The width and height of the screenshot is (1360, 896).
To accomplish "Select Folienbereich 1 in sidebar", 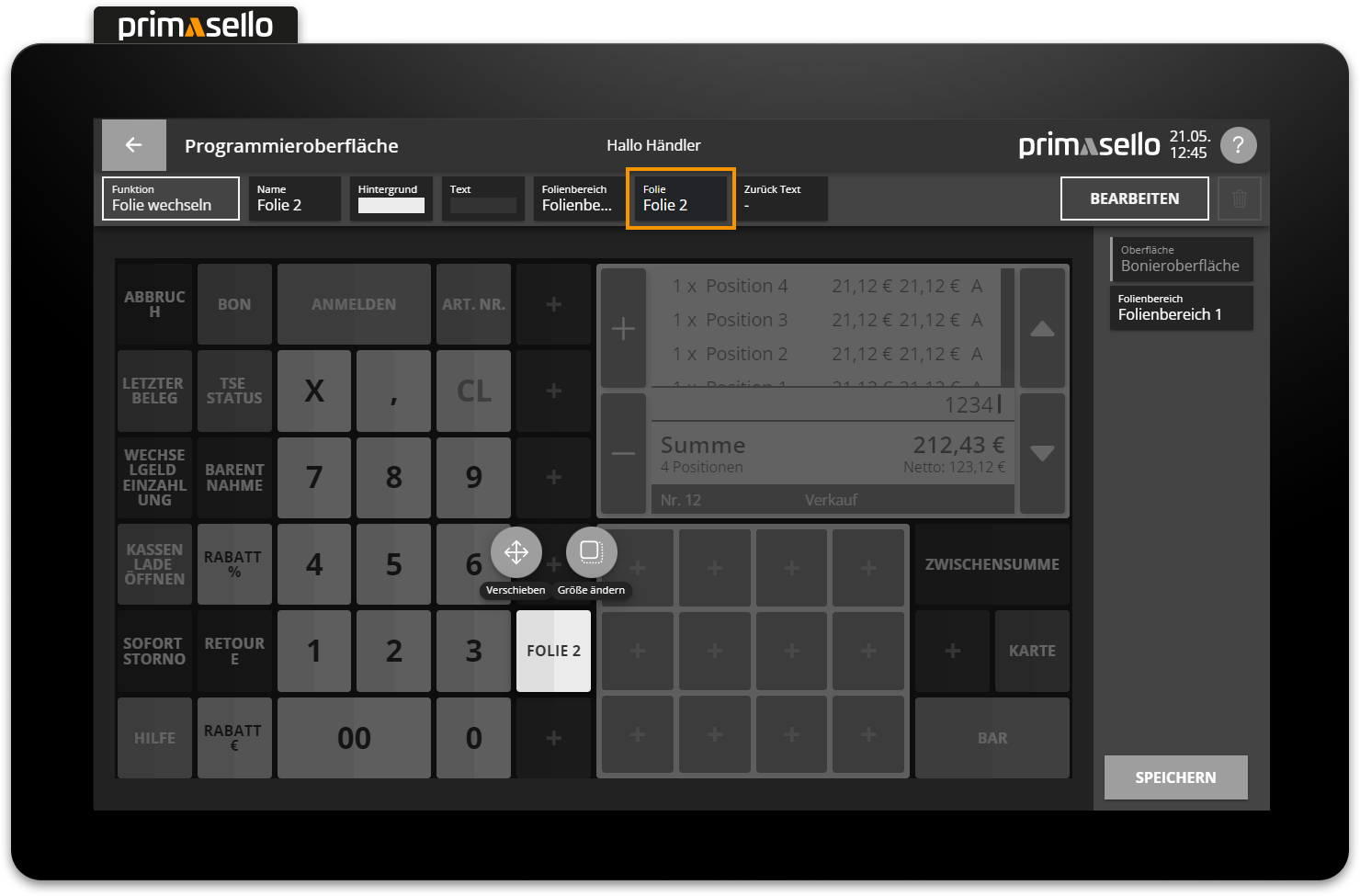I will click(x=1181, y=308).
